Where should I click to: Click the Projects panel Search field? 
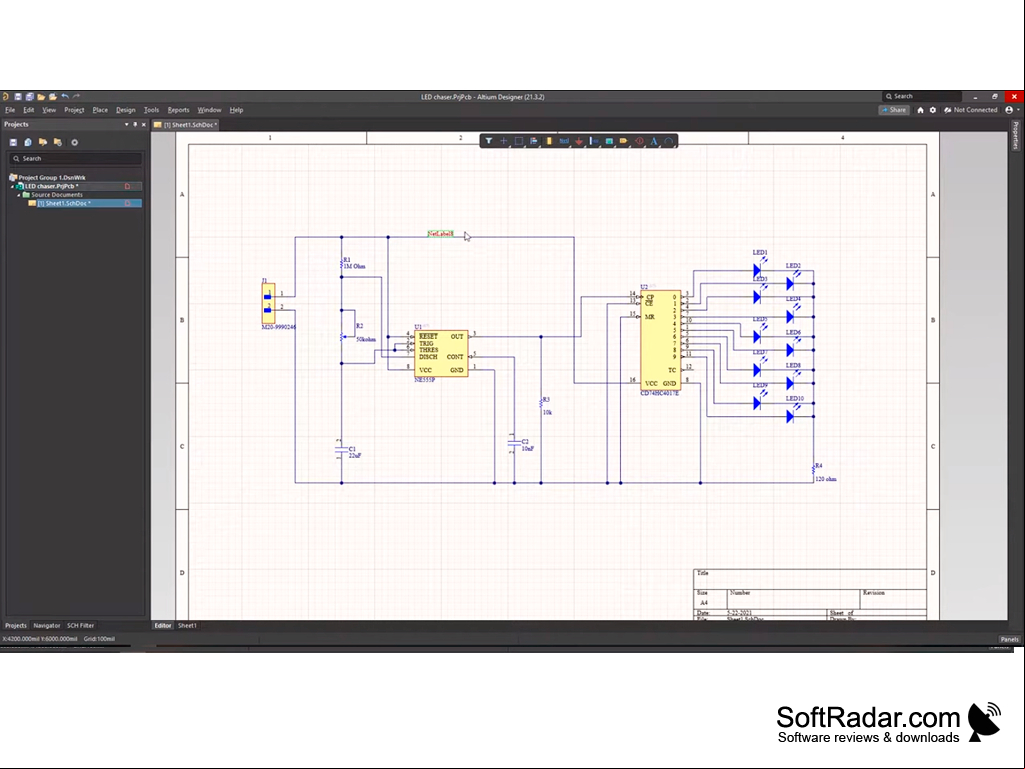coord(76,158)
